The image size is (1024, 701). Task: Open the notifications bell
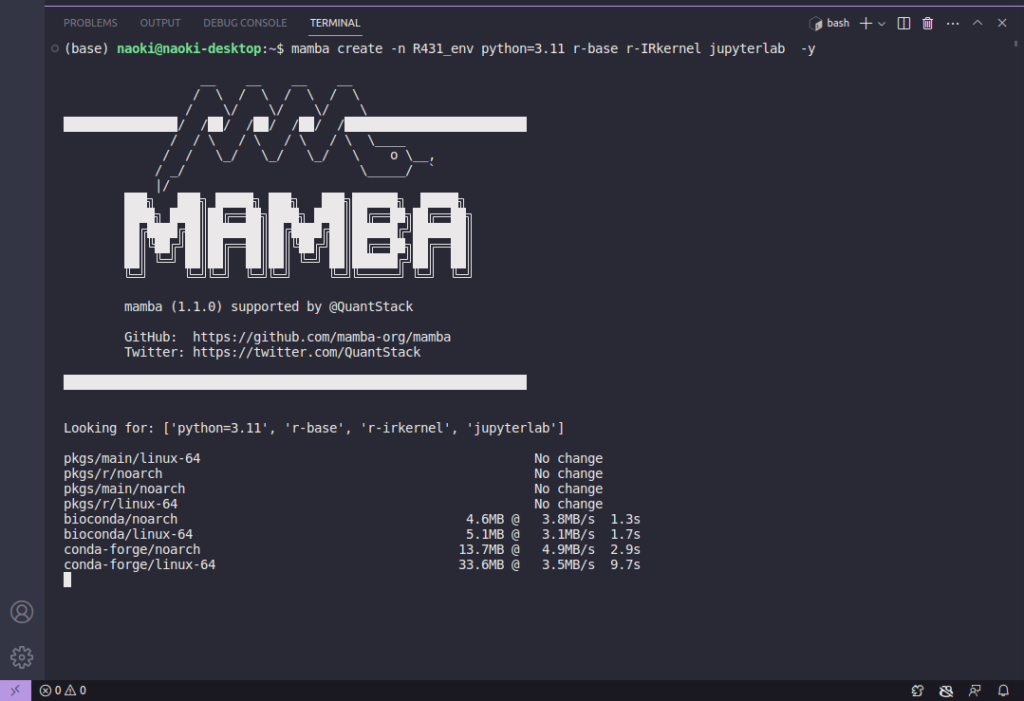[x=1004, y=691]
